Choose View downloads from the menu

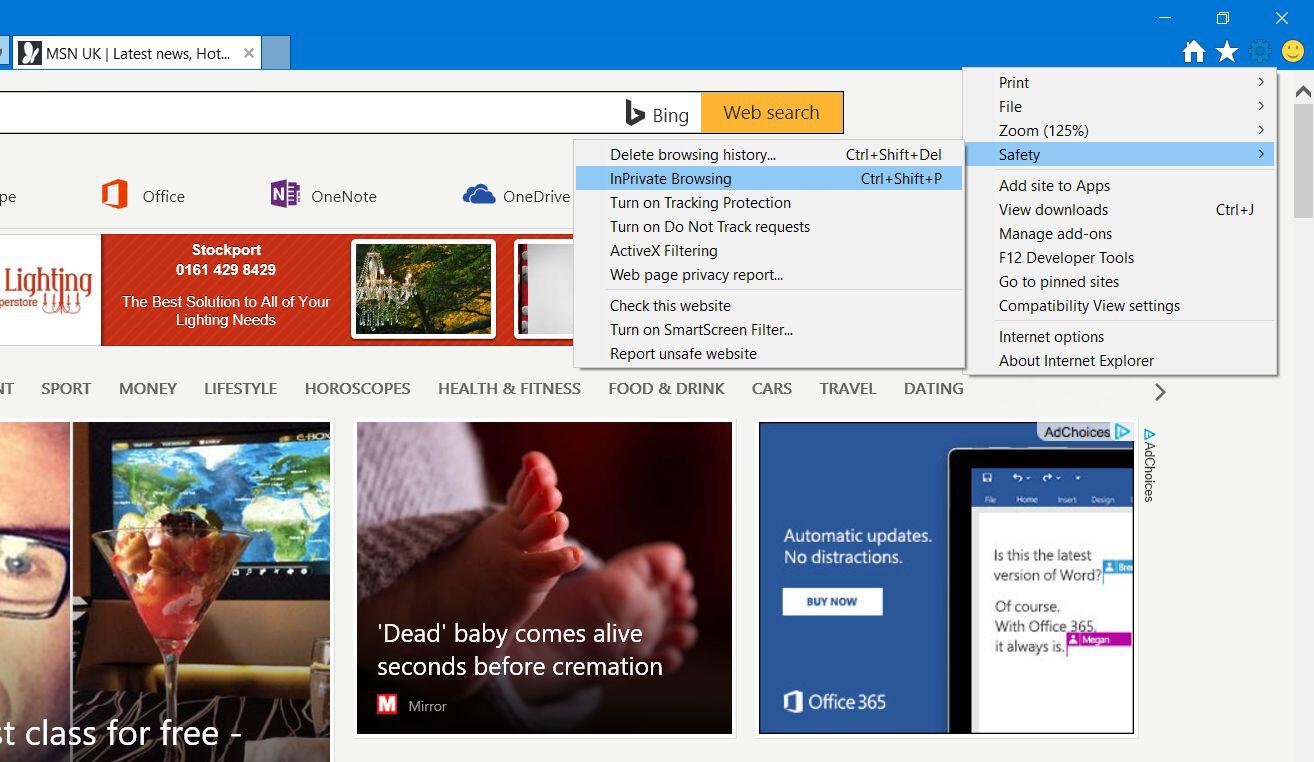click(1120, 209)
